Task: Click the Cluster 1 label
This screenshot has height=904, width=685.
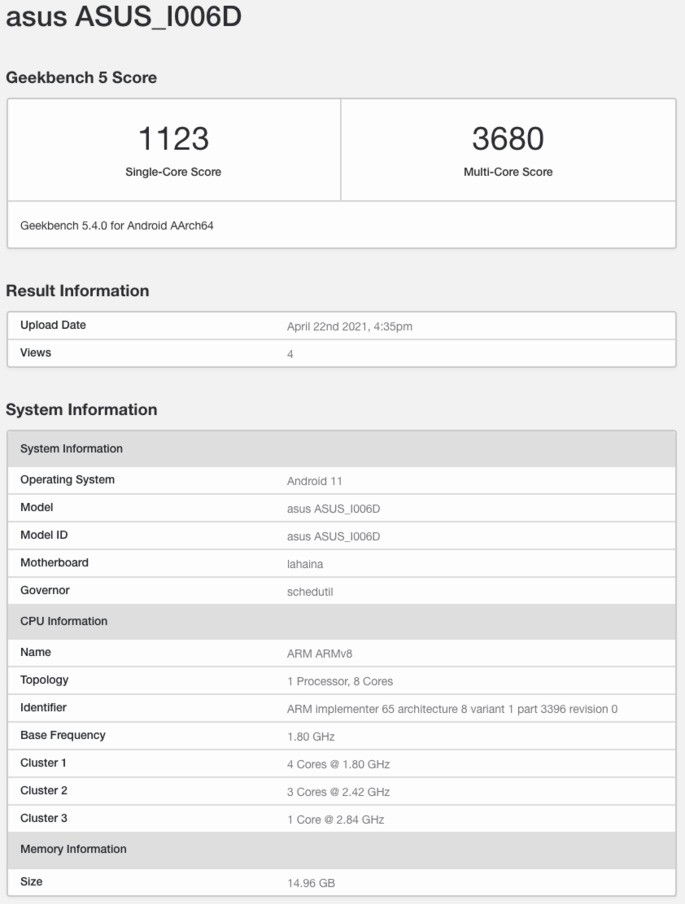Action: coord(43,763)
